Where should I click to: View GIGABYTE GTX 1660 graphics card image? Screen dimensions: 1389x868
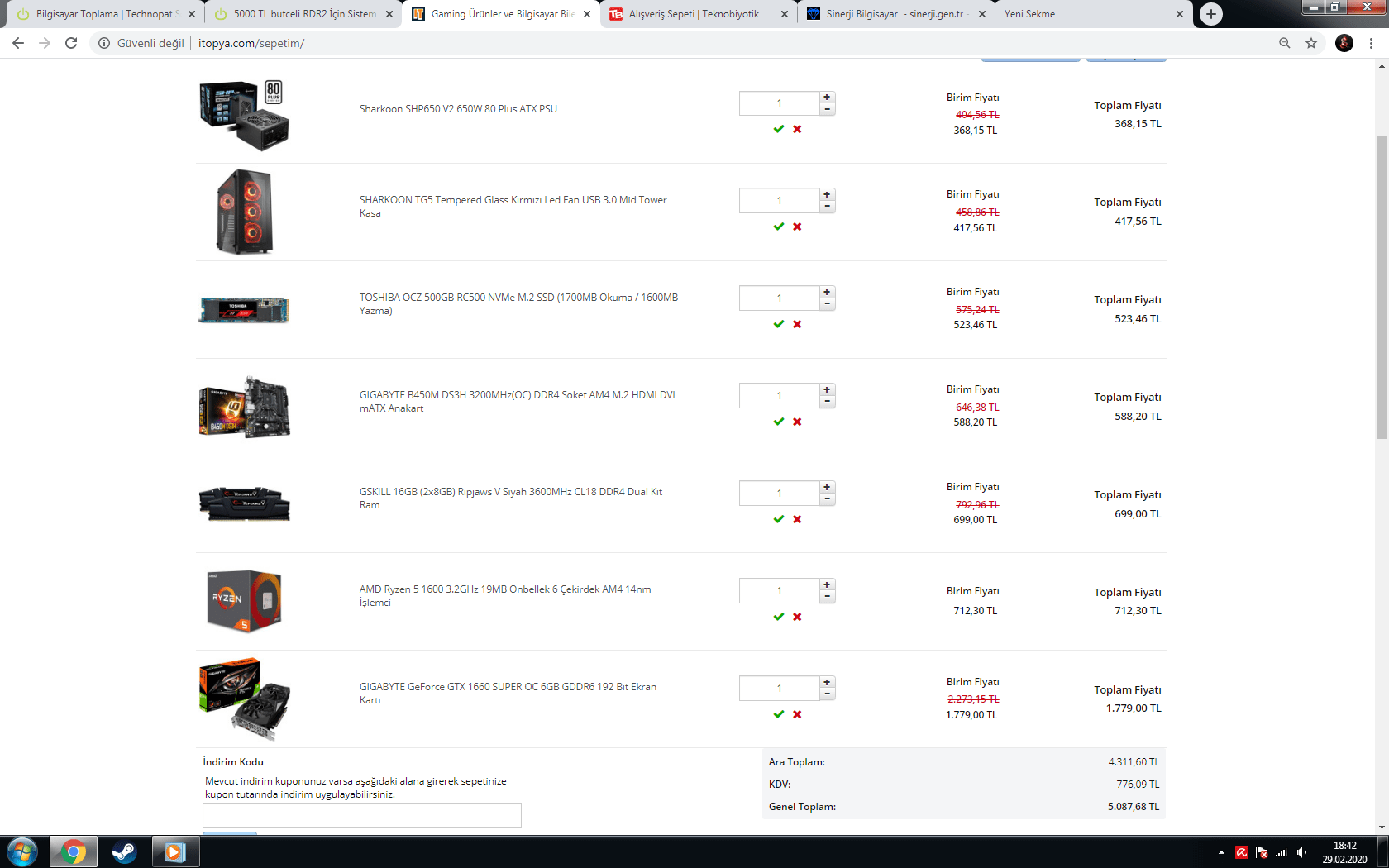pos(245,699)
